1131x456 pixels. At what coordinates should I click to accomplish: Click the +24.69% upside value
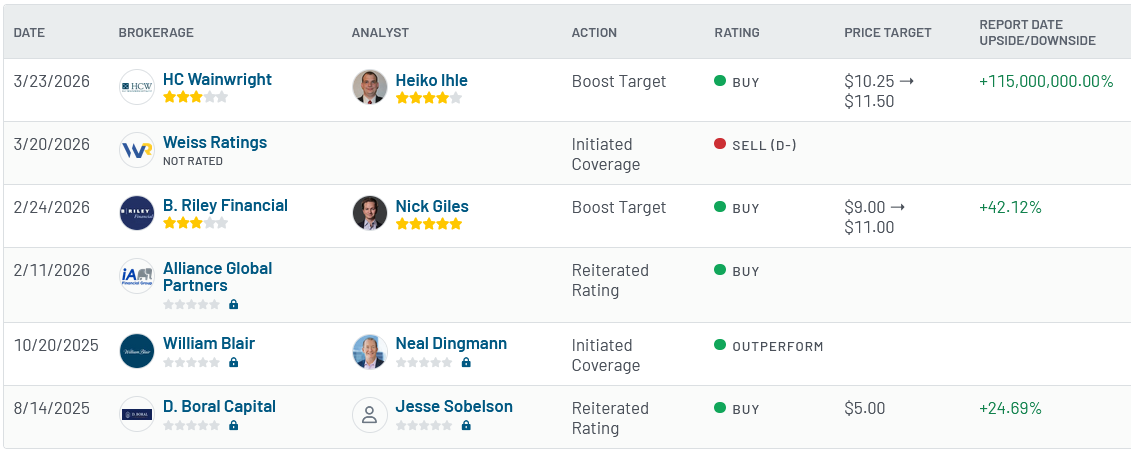point(1011,408)
